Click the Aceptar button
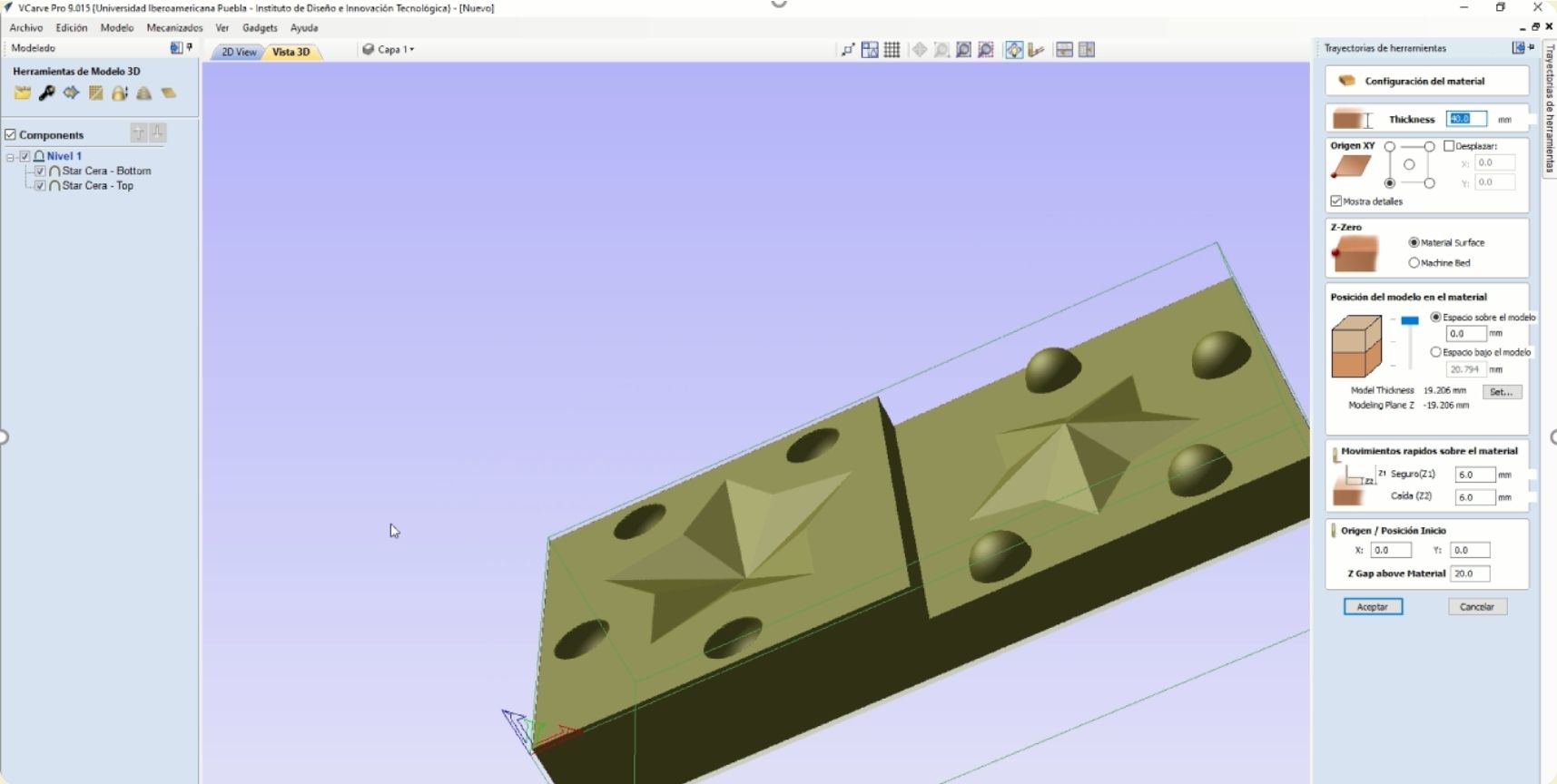Image resolution: width=1557 pixels, height=784 pixels. click(1373, 606)
